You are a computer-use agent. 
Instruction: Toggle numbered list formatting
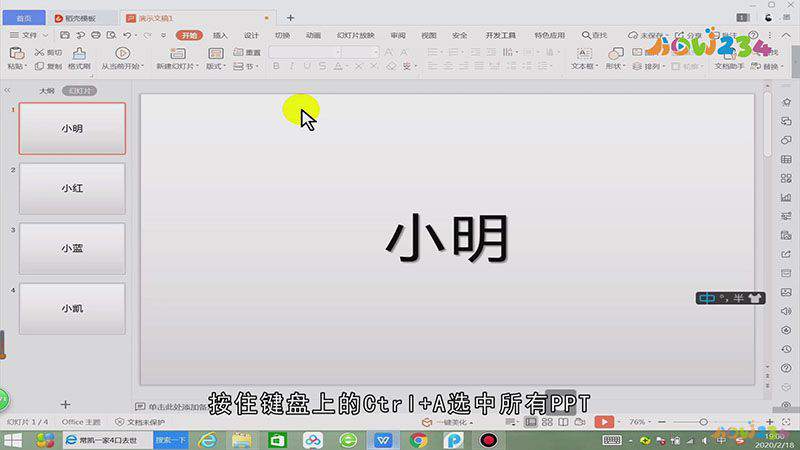point(453,52)
